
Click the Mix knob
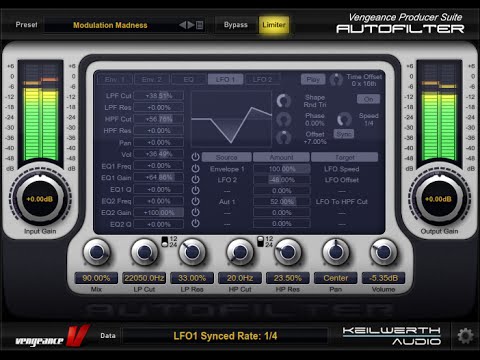pos(96,252)
